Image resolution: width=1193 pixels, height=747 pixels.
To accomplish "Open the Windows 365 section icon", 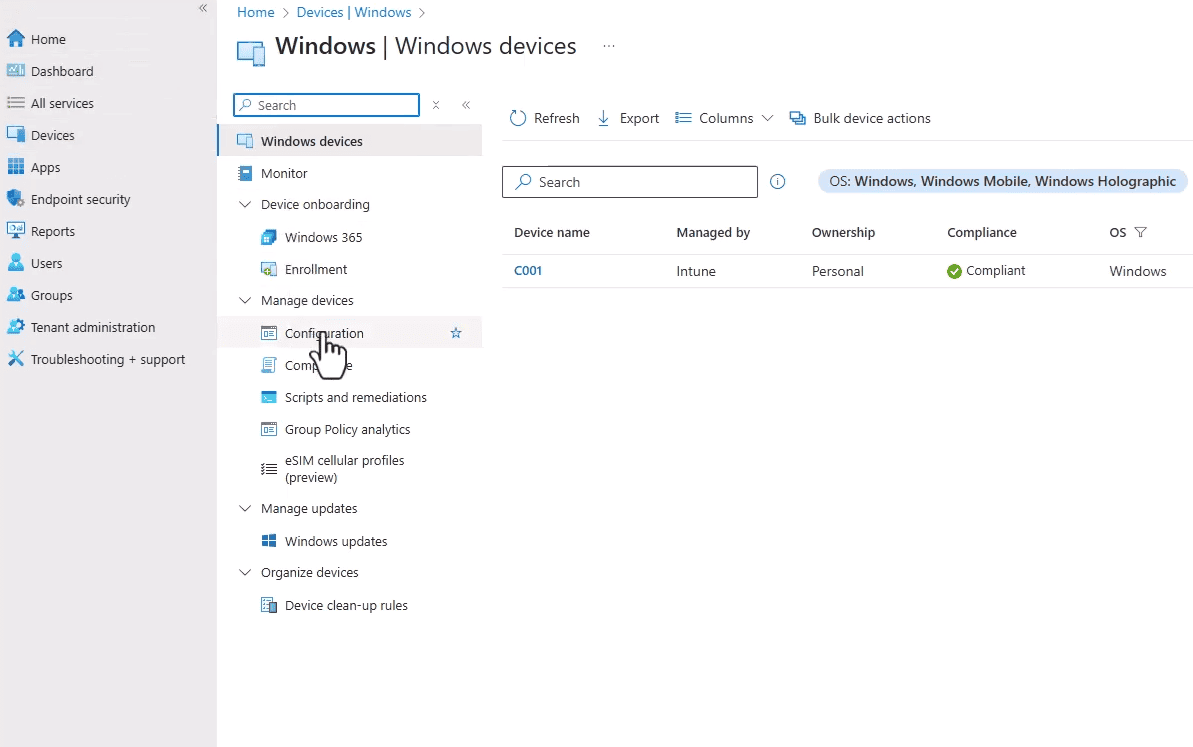I will tap(268, 236).
